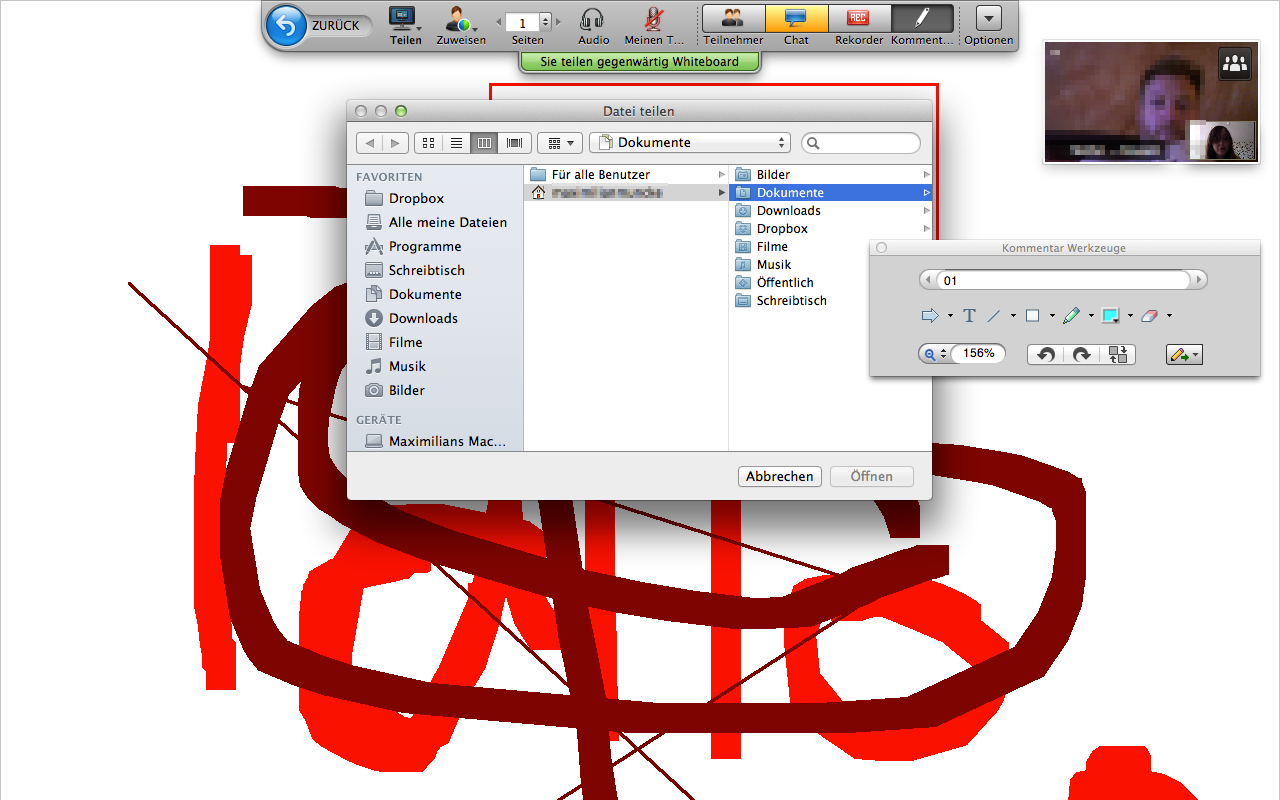Select the Text tool in Kommentar Werkzeuge
The width and height of the screenshot is (1280, 800).
click(x=969, y=316)
